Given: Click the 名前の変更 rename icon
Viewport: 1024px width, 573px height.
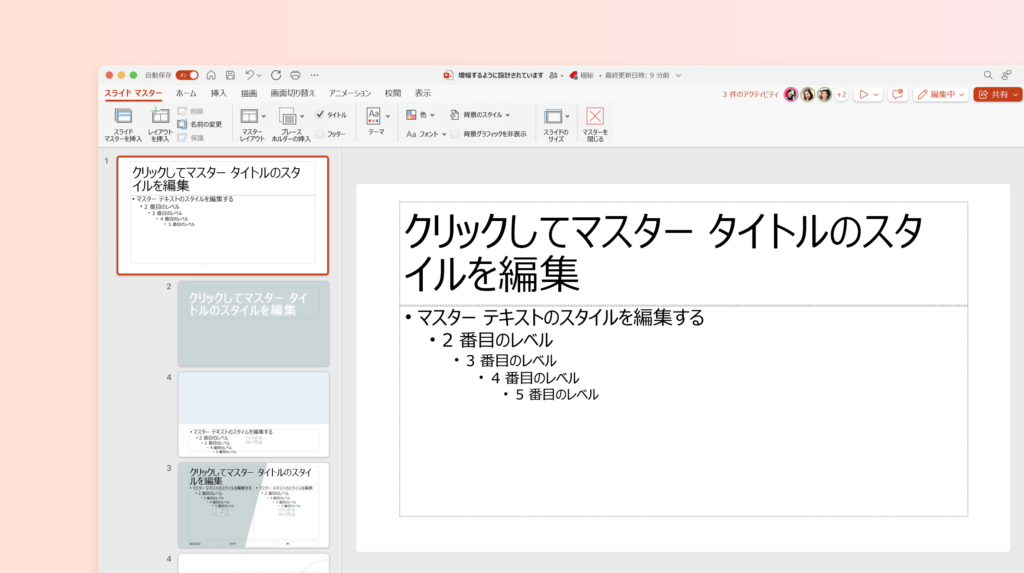Looking at the screenshot, I should (182, 124).
